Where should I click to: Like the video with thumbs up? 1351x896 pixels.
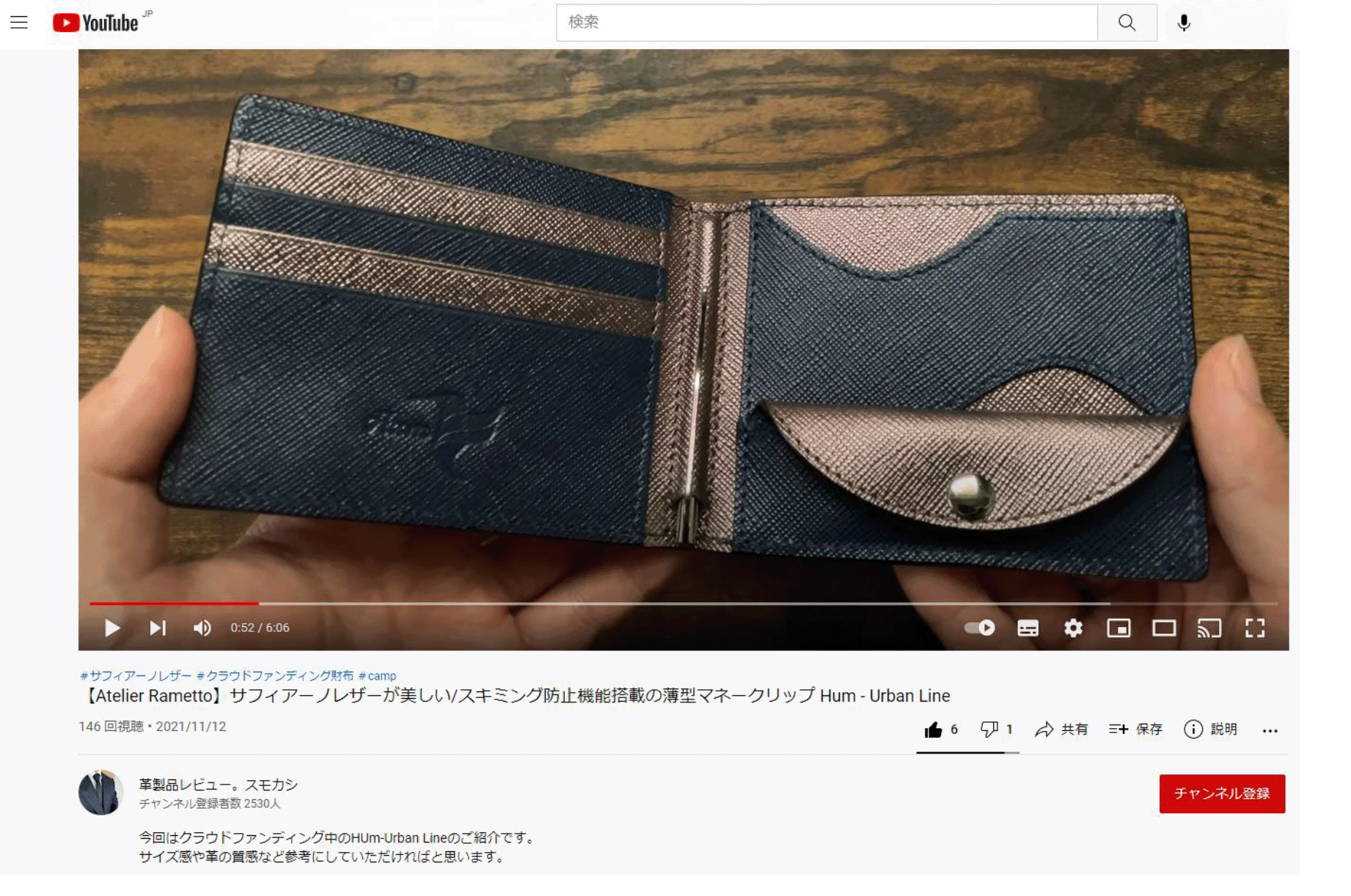click(x=934, y=730)
